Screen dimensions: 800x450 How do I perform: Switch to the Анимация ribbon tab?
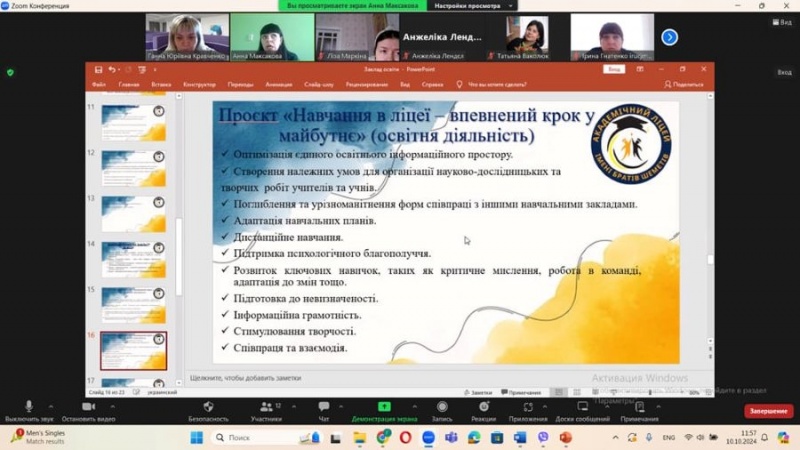(279, 85)
